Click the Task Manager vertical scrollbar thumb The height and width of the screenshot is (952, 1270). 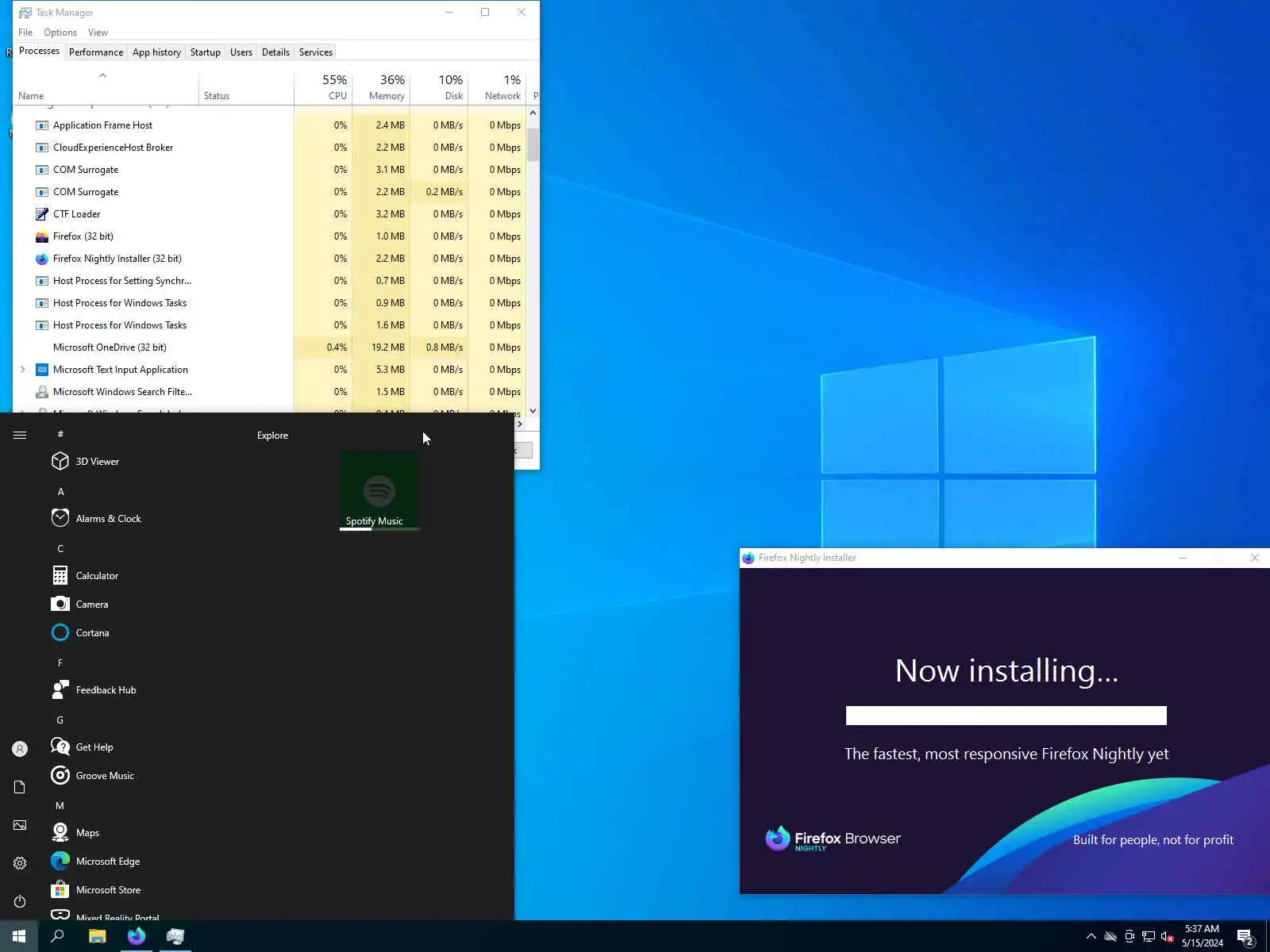tap(533, 144)
